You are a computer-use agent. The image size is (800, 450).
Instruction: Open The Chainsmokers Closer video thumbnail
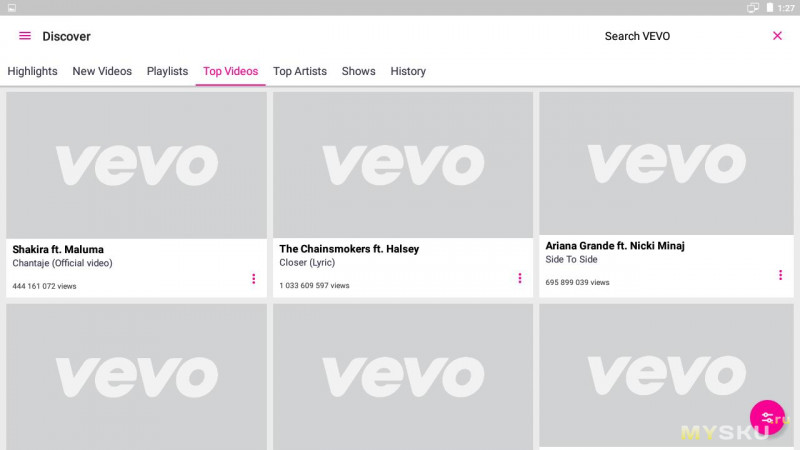click(x=402, y=165)
